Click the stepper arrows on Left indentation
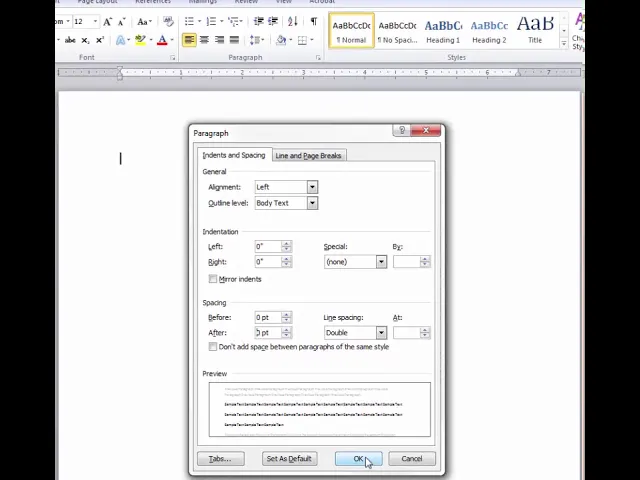 click(287, 247)
